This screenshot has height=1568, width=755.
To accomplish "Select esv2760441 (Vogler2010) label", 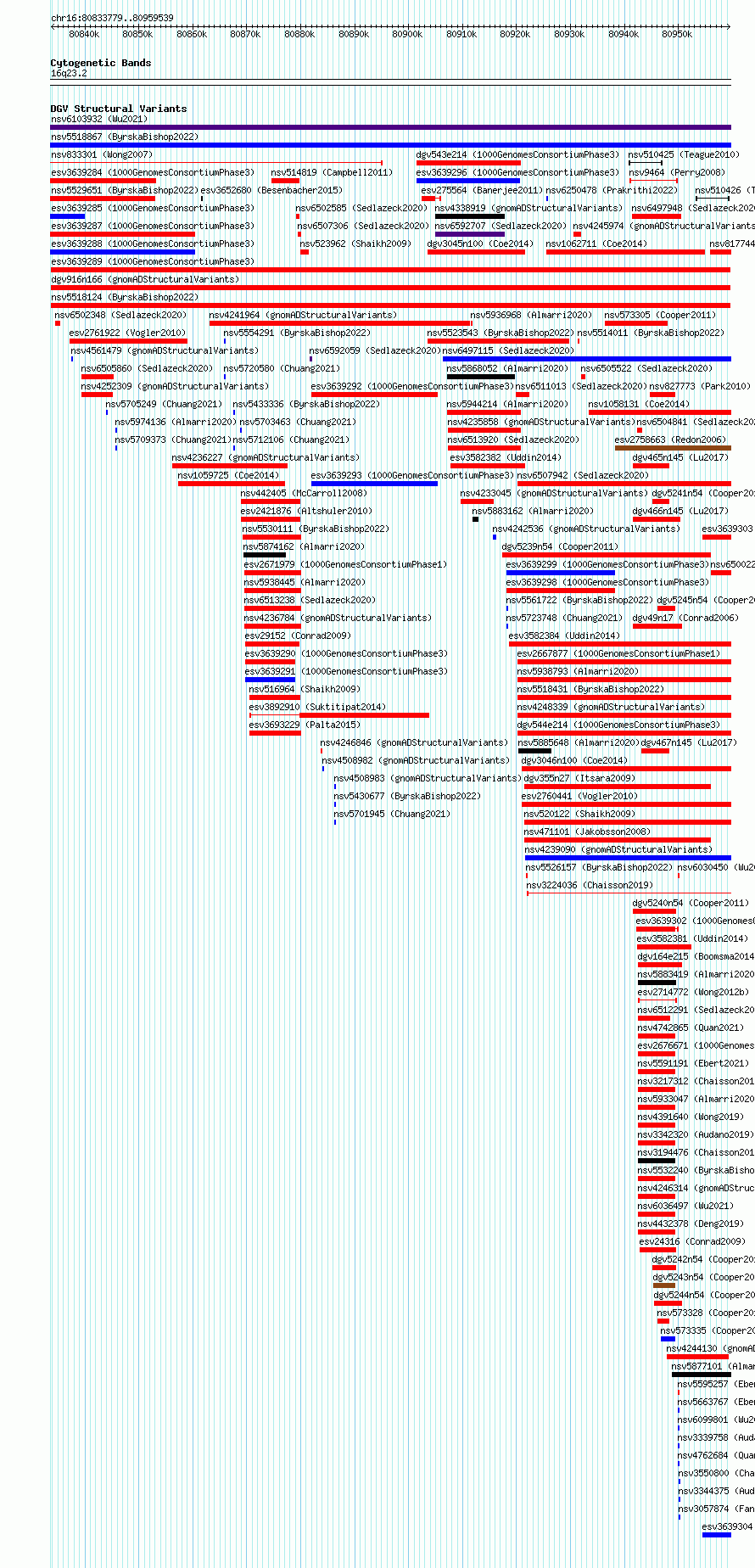I will click(x=579, y=796).
